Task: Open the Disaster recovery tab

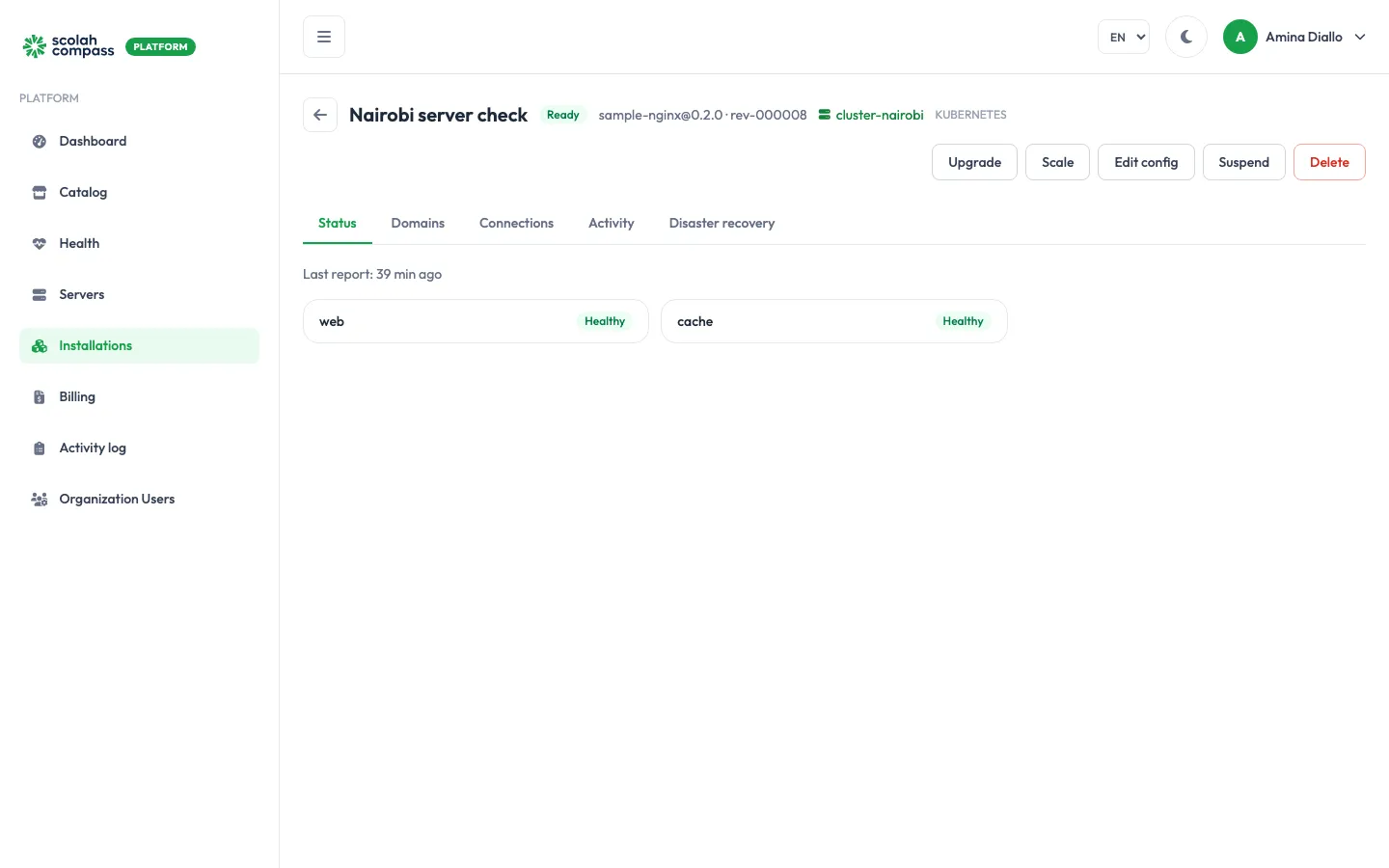Action: 722,223
